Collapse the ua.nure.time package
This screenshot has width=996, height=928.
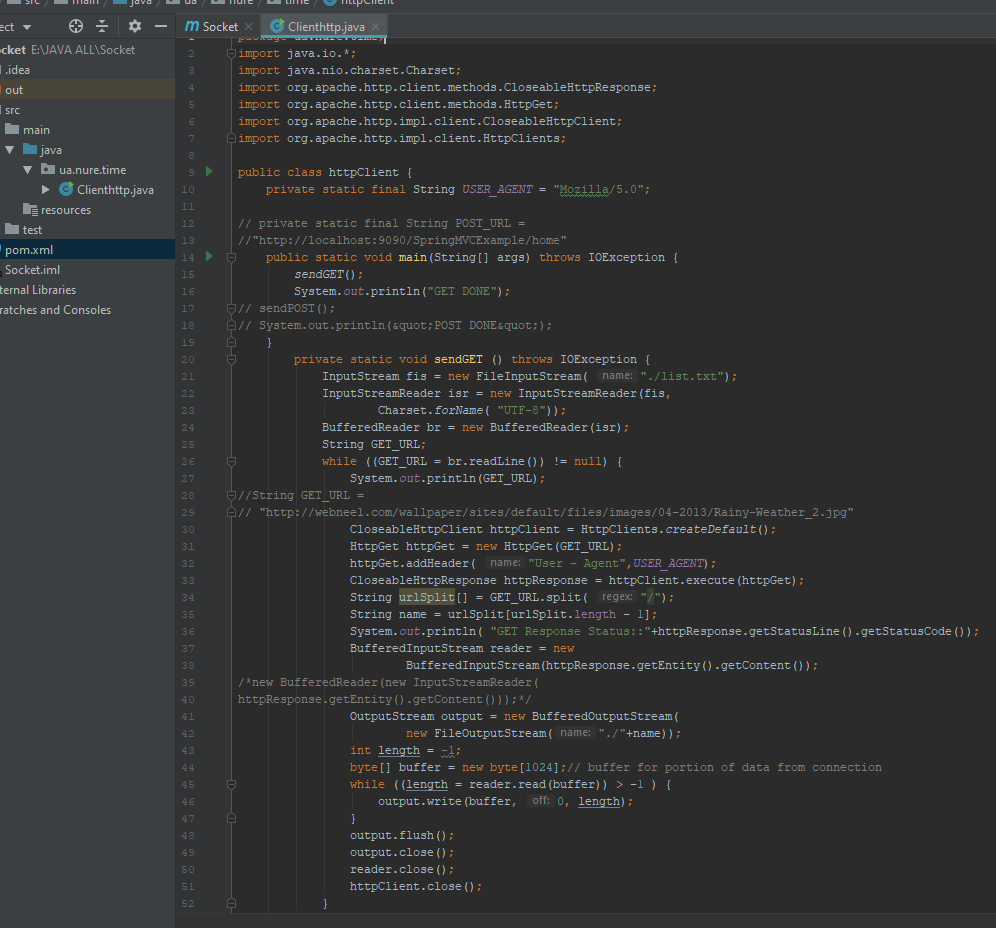pos(28,170)
